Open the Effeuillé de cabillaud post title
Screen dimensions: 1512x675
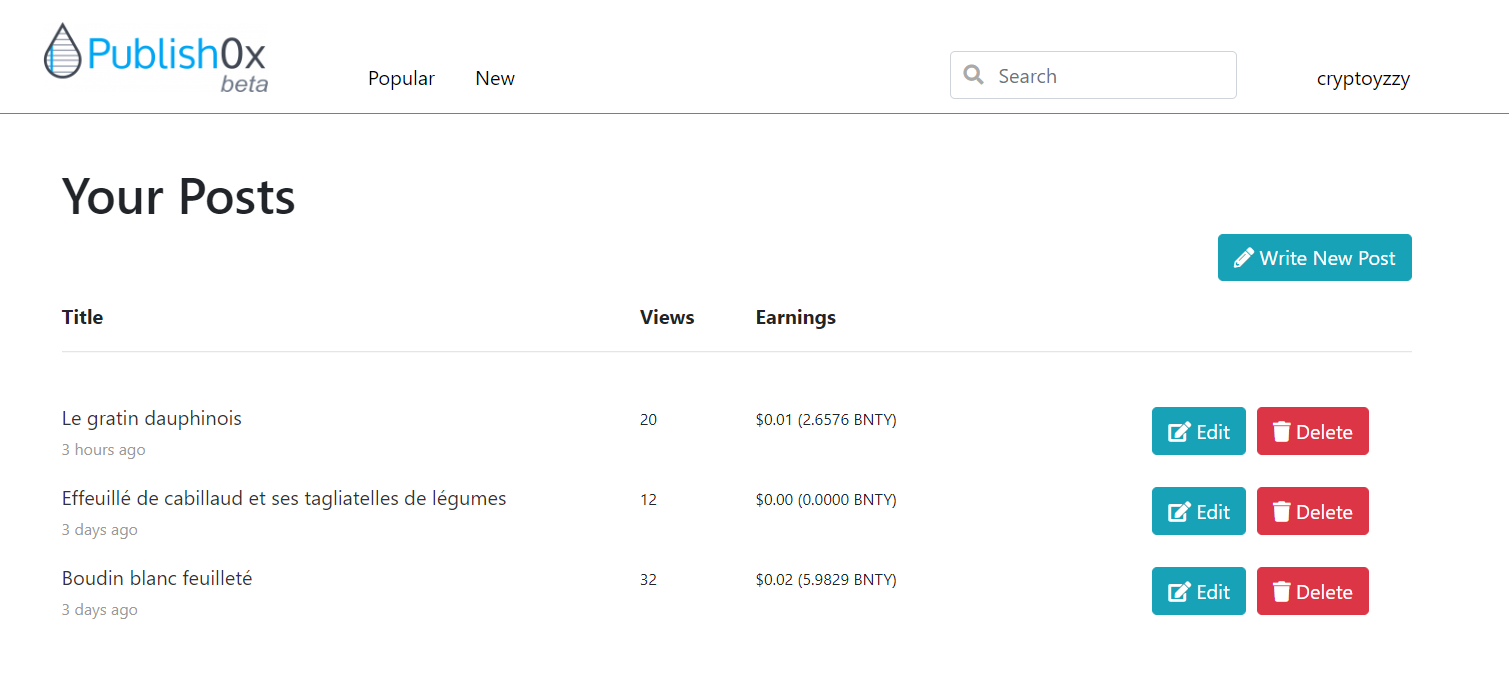[x=284, y=498]
